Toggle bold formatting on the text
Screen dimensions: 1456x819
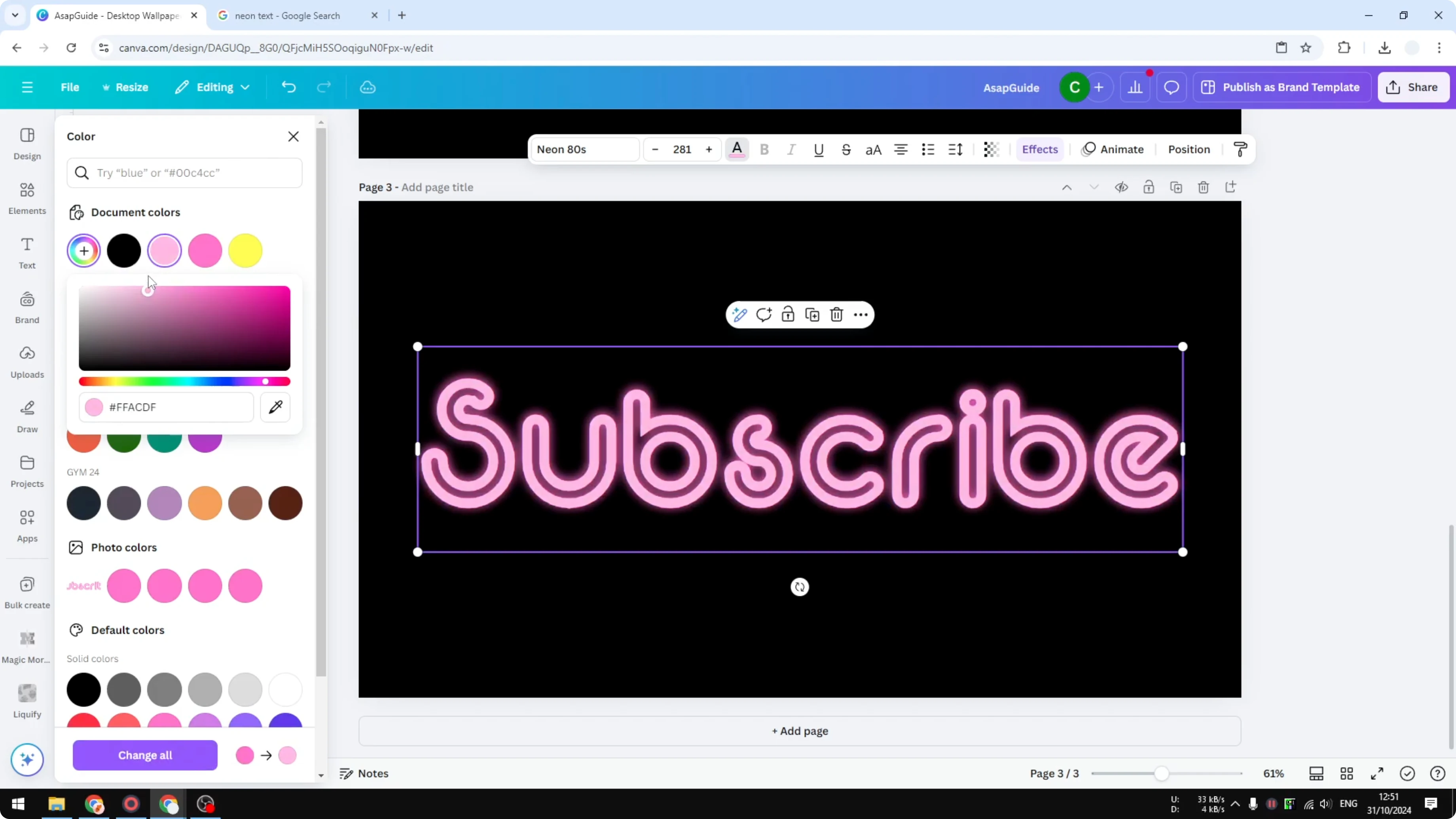(x=764, y=149)
